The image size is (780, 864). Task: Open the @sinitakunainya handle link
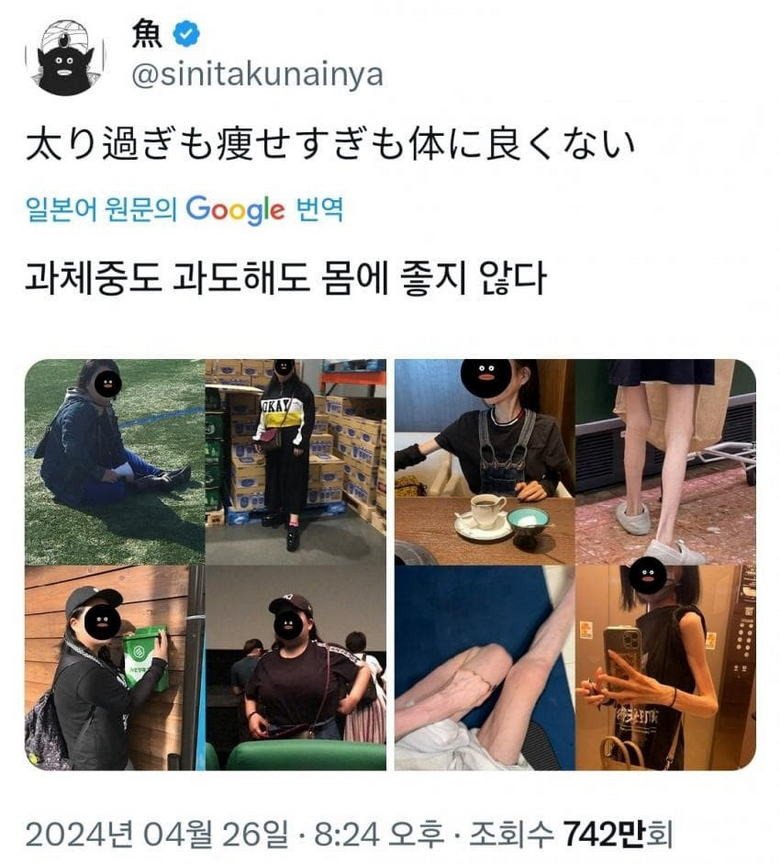(257, 75)
